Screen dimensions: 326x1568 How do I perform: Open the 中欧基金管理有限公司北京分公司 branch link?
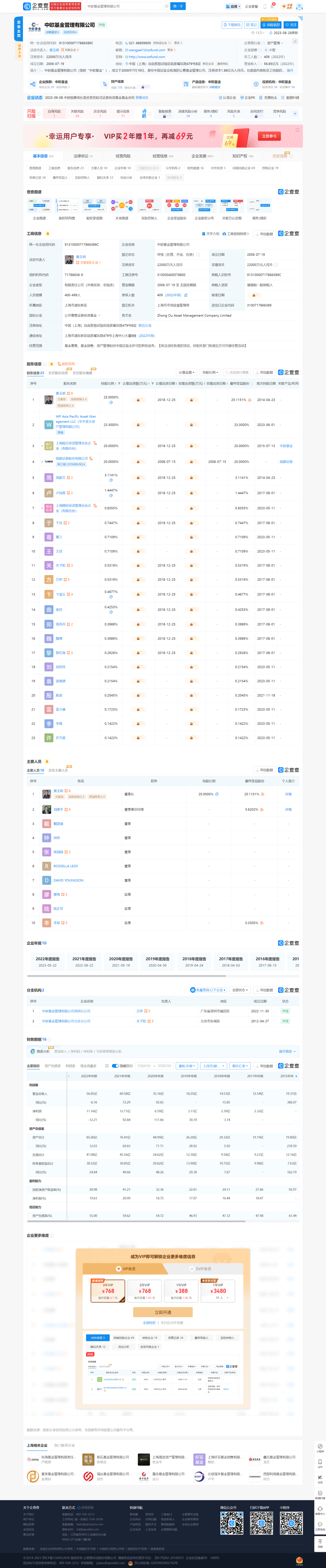[x=66, y=1021]
